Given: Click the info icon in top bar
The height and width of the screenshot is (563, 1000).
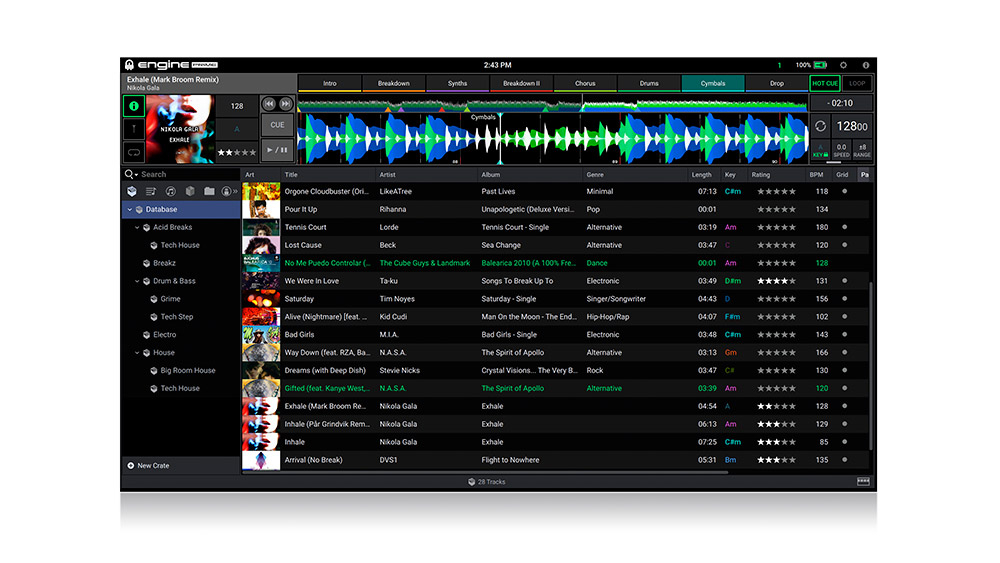Looking at the screenshot, I should click(865, 65).
